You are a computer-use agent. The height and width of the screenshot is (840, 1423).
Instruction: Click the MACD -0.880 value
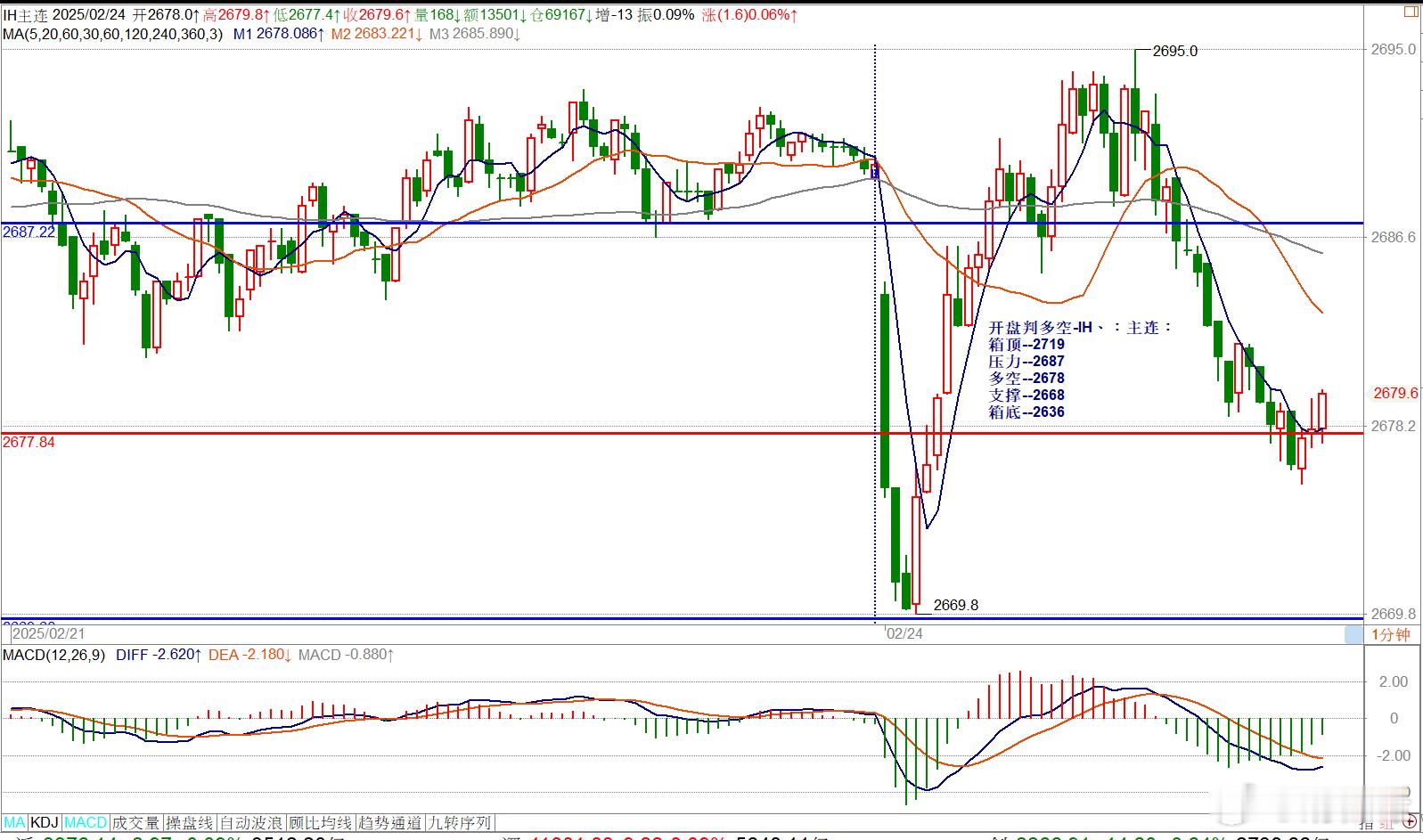[347, 655]
